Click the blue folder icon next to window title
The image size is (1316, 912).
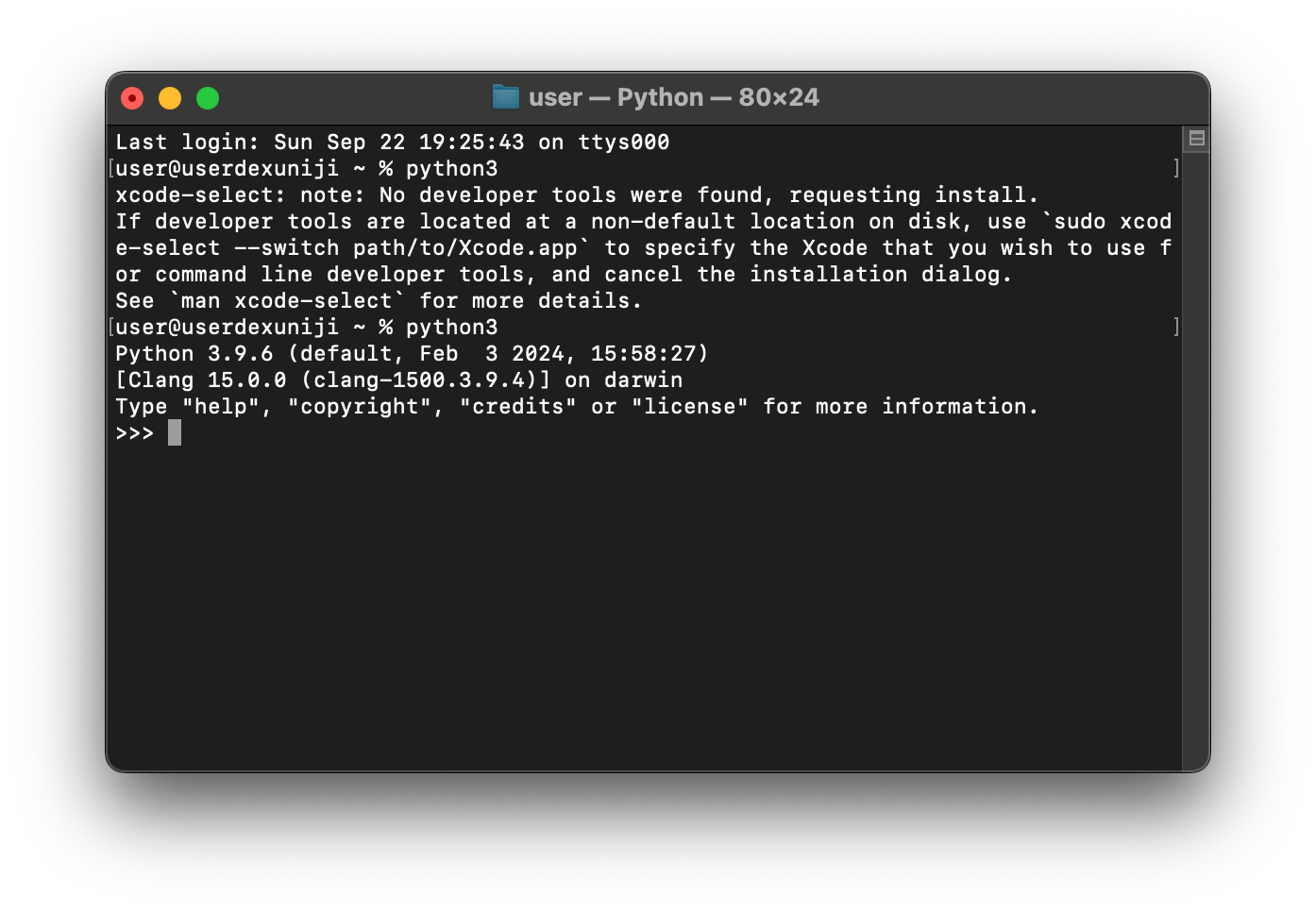(505, 96)
